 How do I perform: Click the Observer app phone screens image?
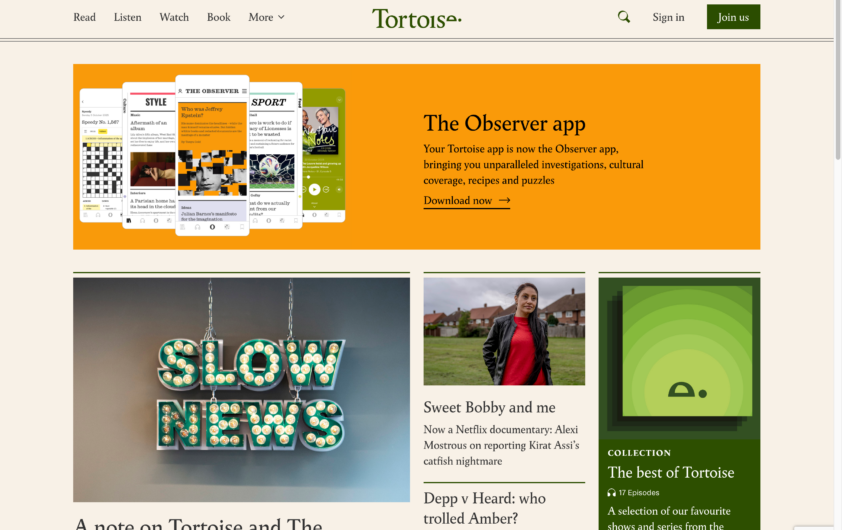(x=212, y=156)
